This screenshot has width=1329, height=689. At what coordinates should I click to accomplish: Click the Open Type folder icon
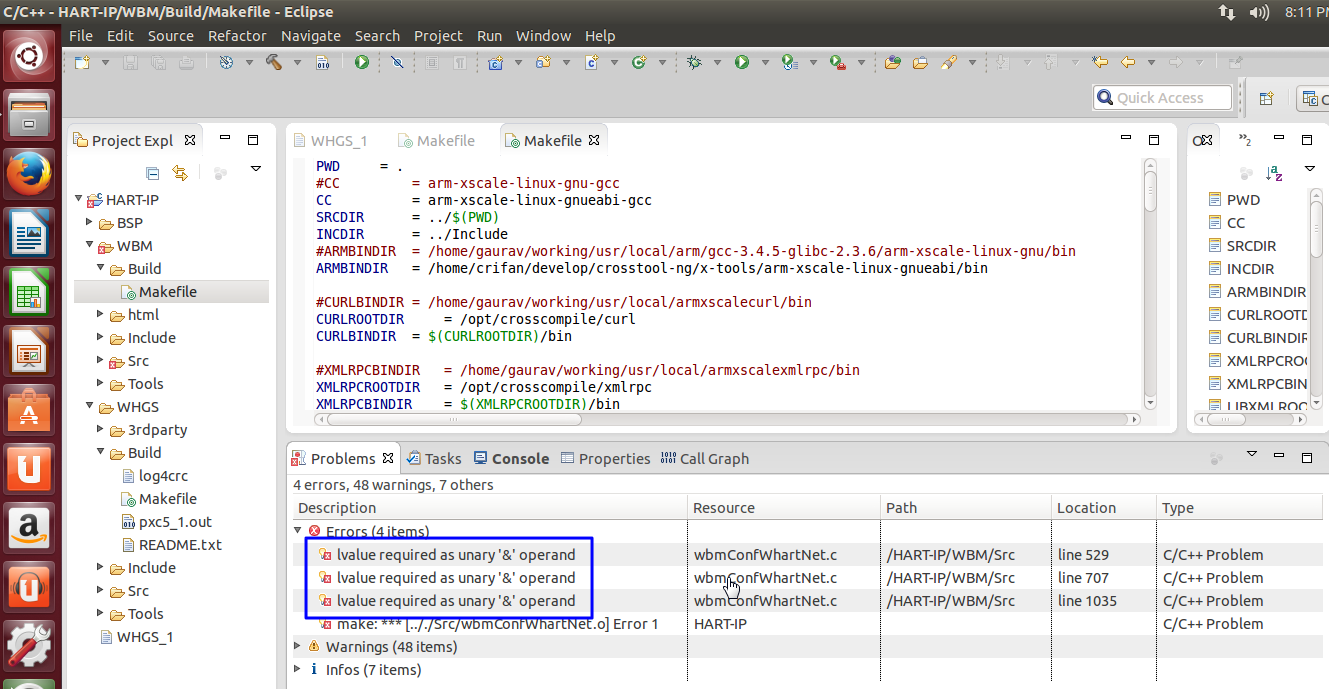point(892,62)
